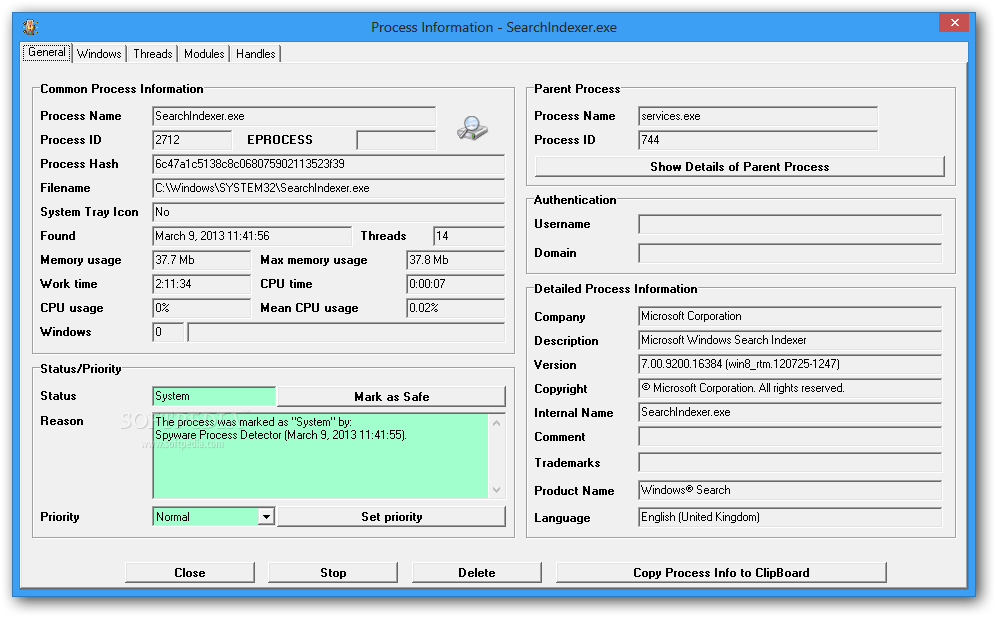The image size is (996, 617).
Task: Click the empty EPROCESS field
Action: click(396, 140)
